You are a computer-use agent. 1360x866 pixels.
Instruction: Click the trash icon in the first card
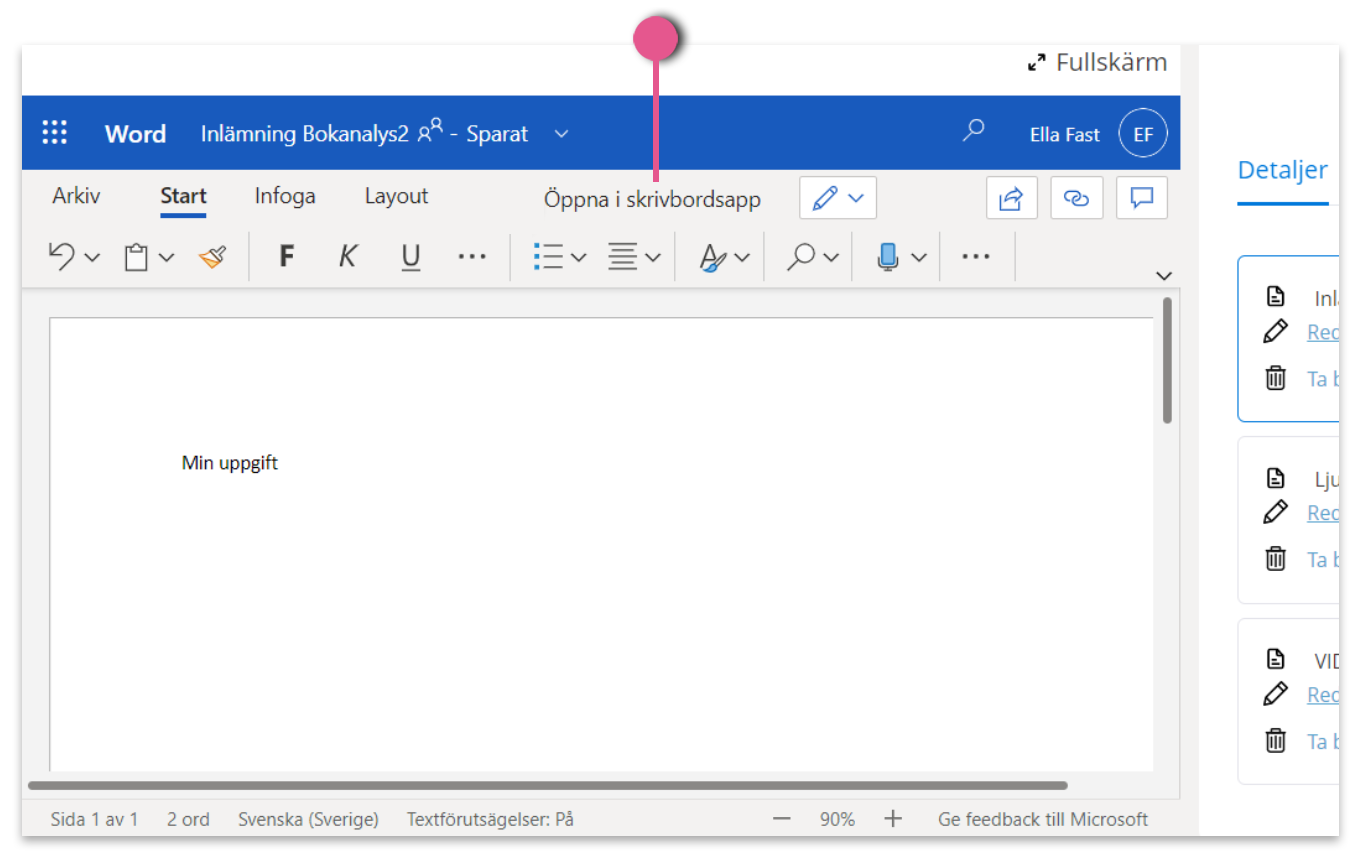coord(1275,377)
